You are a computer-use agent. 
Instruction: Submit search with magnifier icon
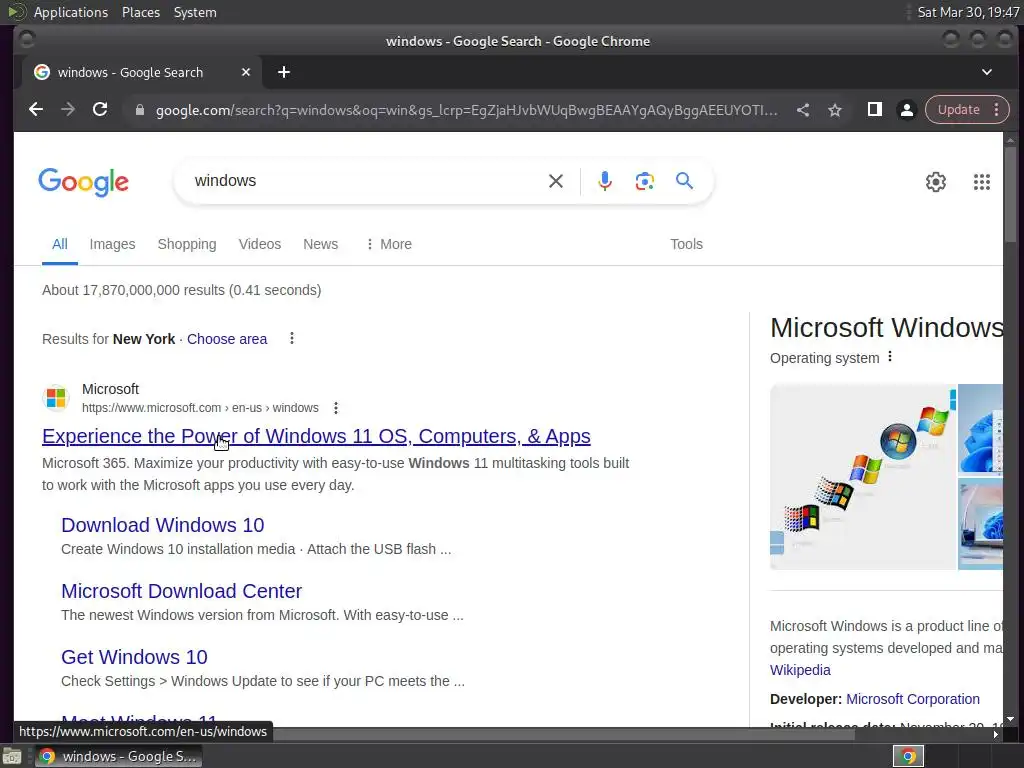coord(684,181)
